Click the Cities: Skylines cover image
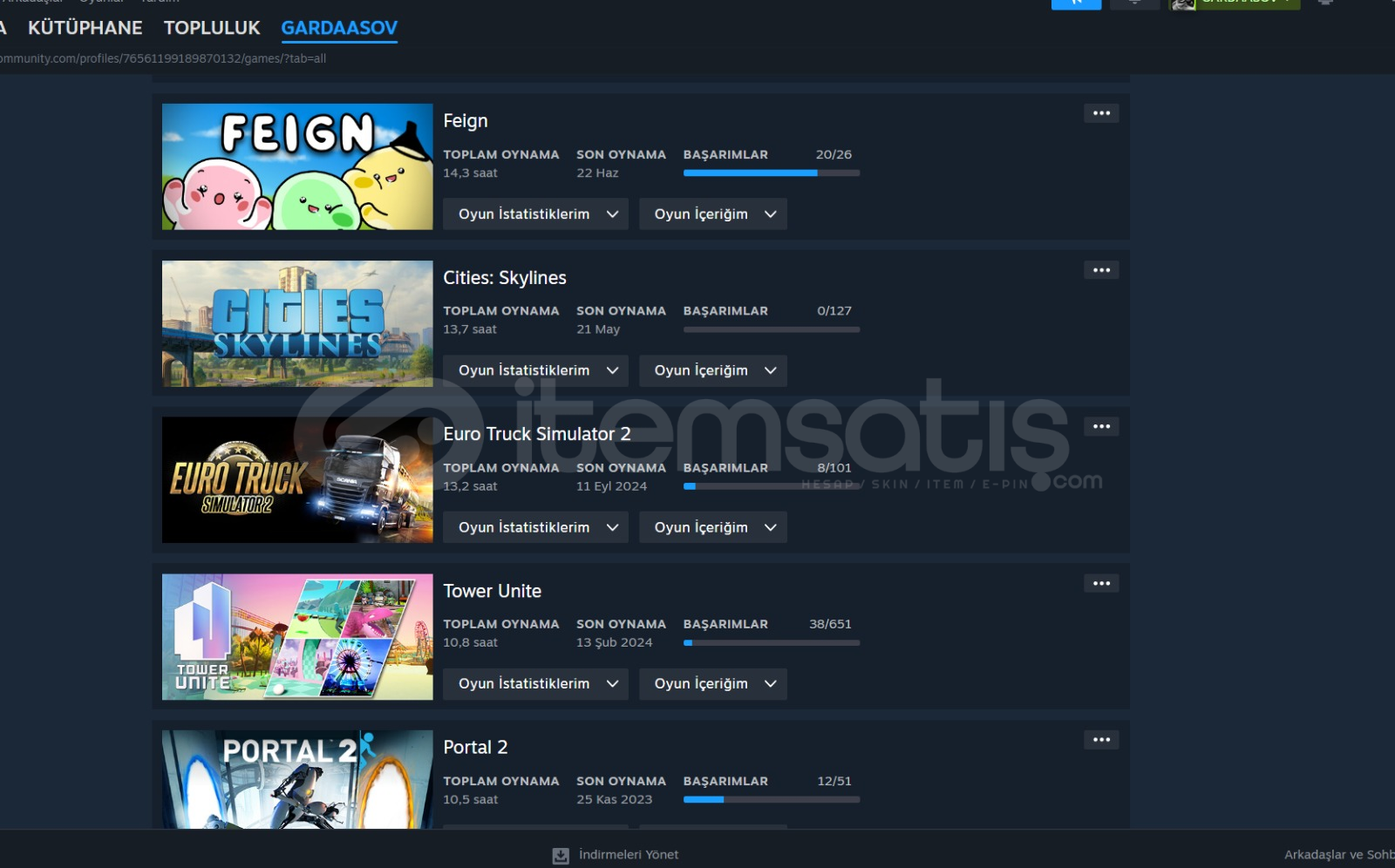 tap(297, 323)
